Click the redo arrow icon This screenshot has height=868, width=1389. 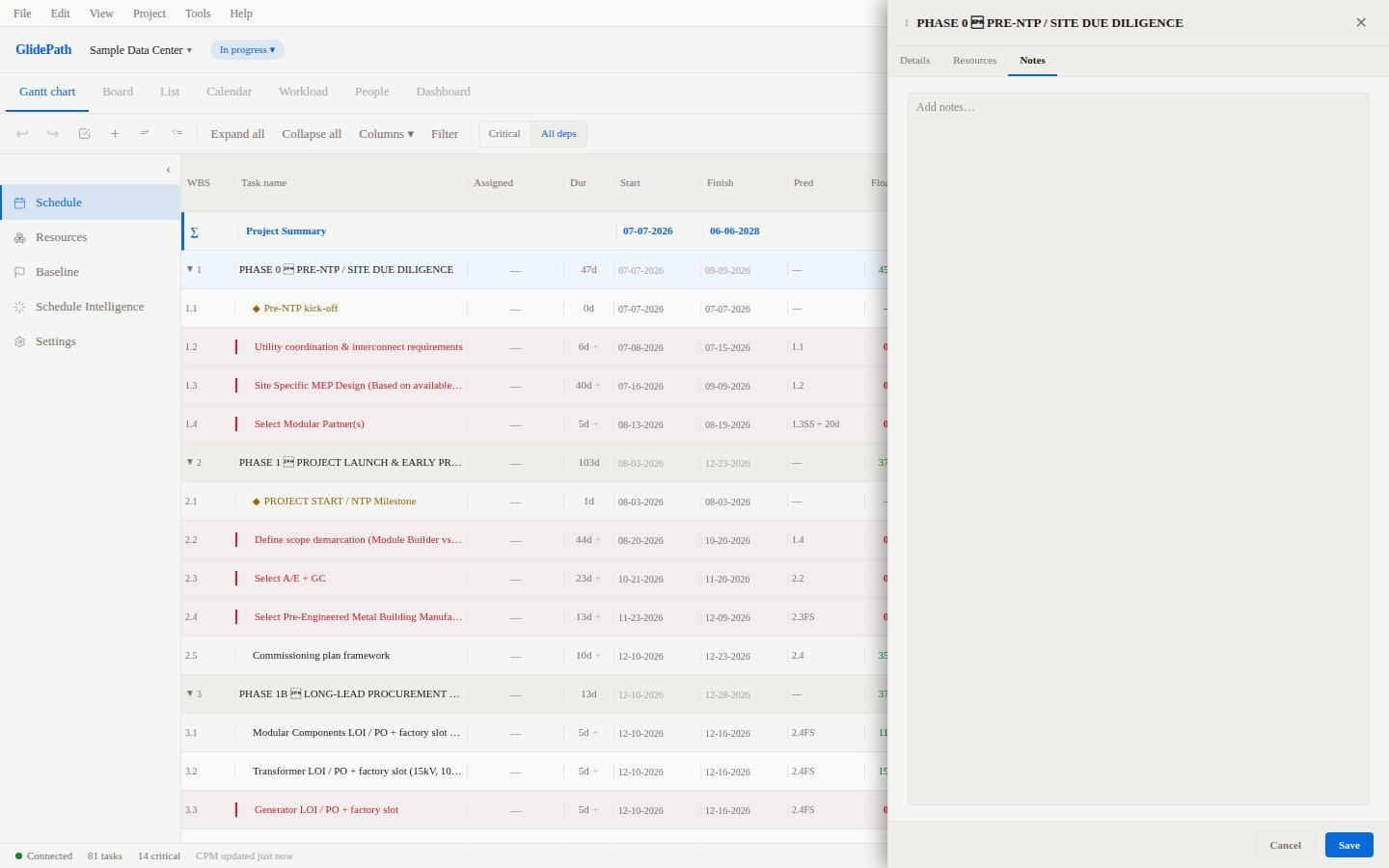53,134
